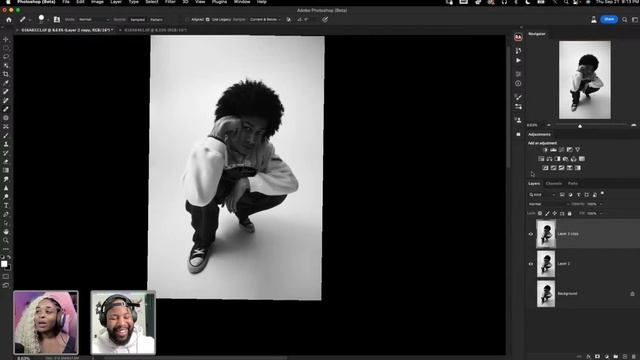Open the Image menu
The width and height of the screenshot is (640, 360).
[x=97, y=2]
